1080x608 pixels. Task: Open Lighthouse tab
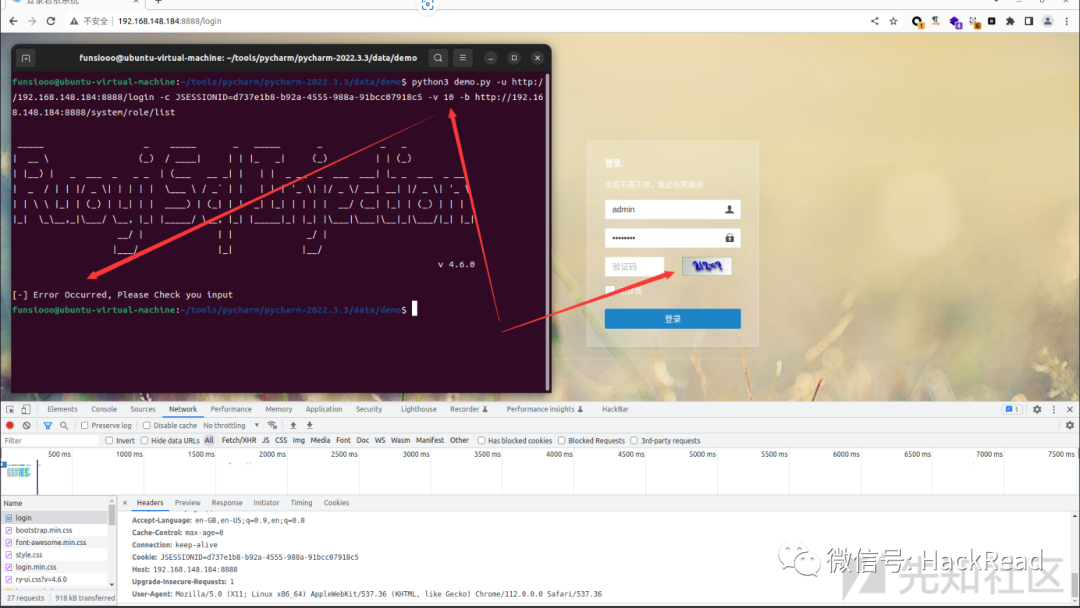[x=419, y=409]
